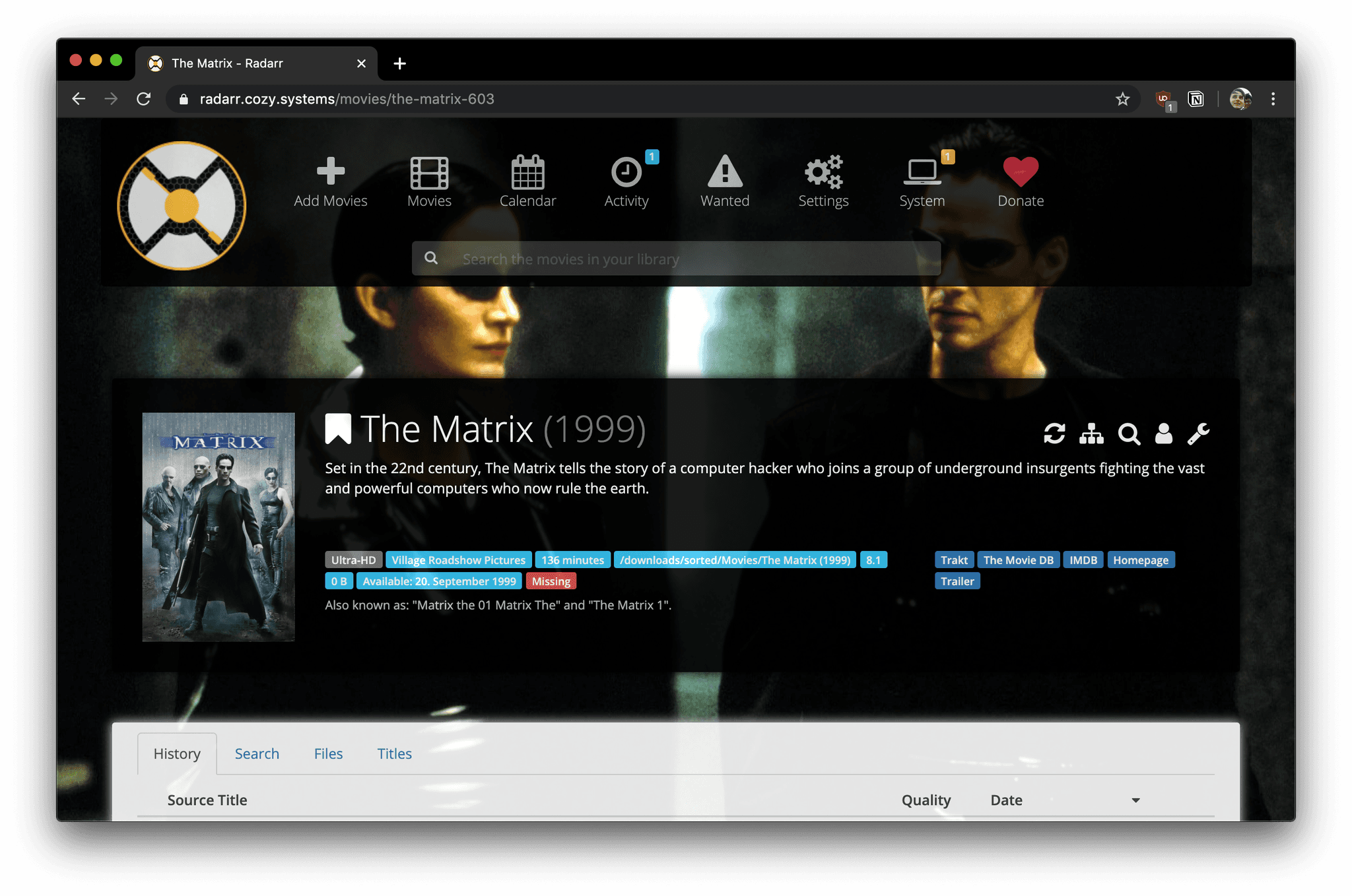This screenshot has width=1352, height=896.
Task: Bookmark this page with the star
Action: point(1122,99)
